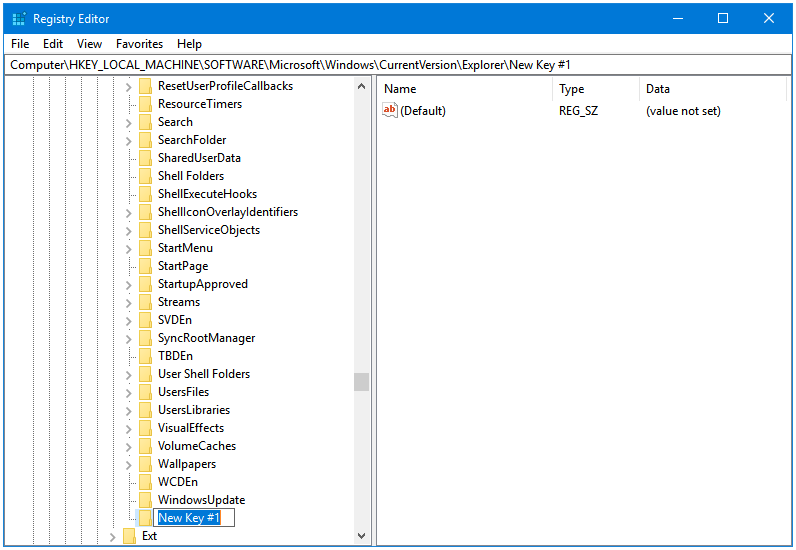Click the Registry Editor app icon in title bar
This screenshot has height=550, width=796.
(19, 19)
